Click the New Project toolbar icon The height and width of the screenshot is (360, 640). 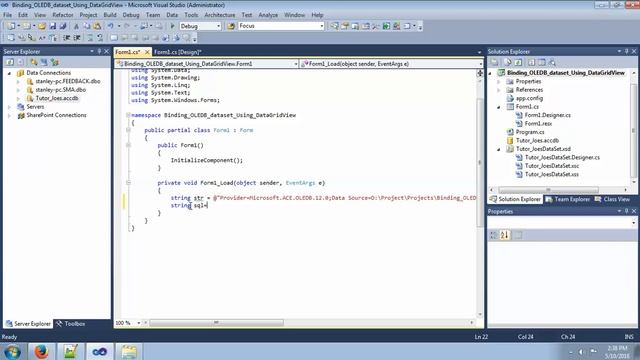(x=11, y=26)
